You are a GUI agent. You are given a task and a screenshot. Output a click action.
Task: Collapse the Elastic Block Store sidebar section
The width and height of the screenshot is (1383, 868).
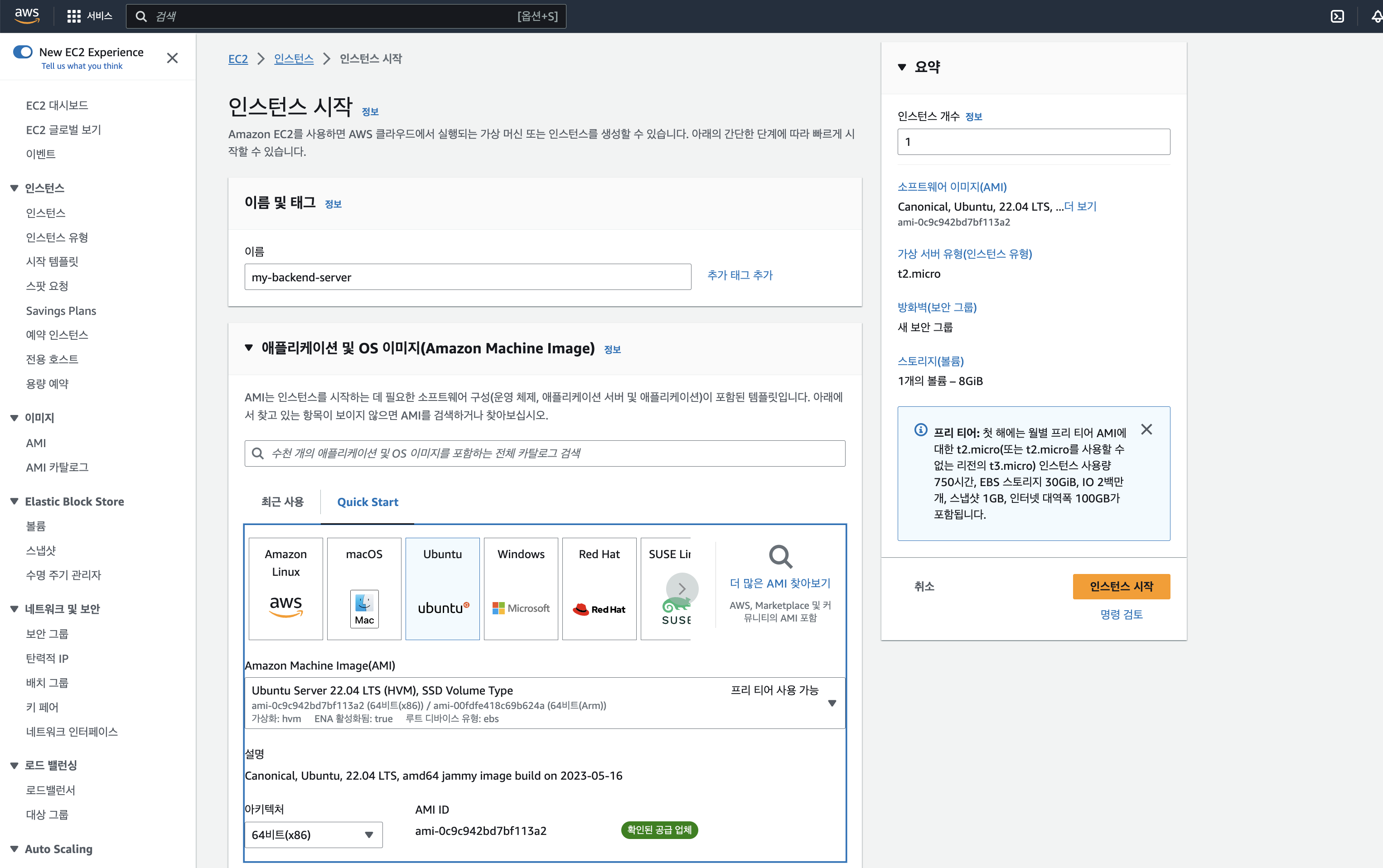point(15,501)
